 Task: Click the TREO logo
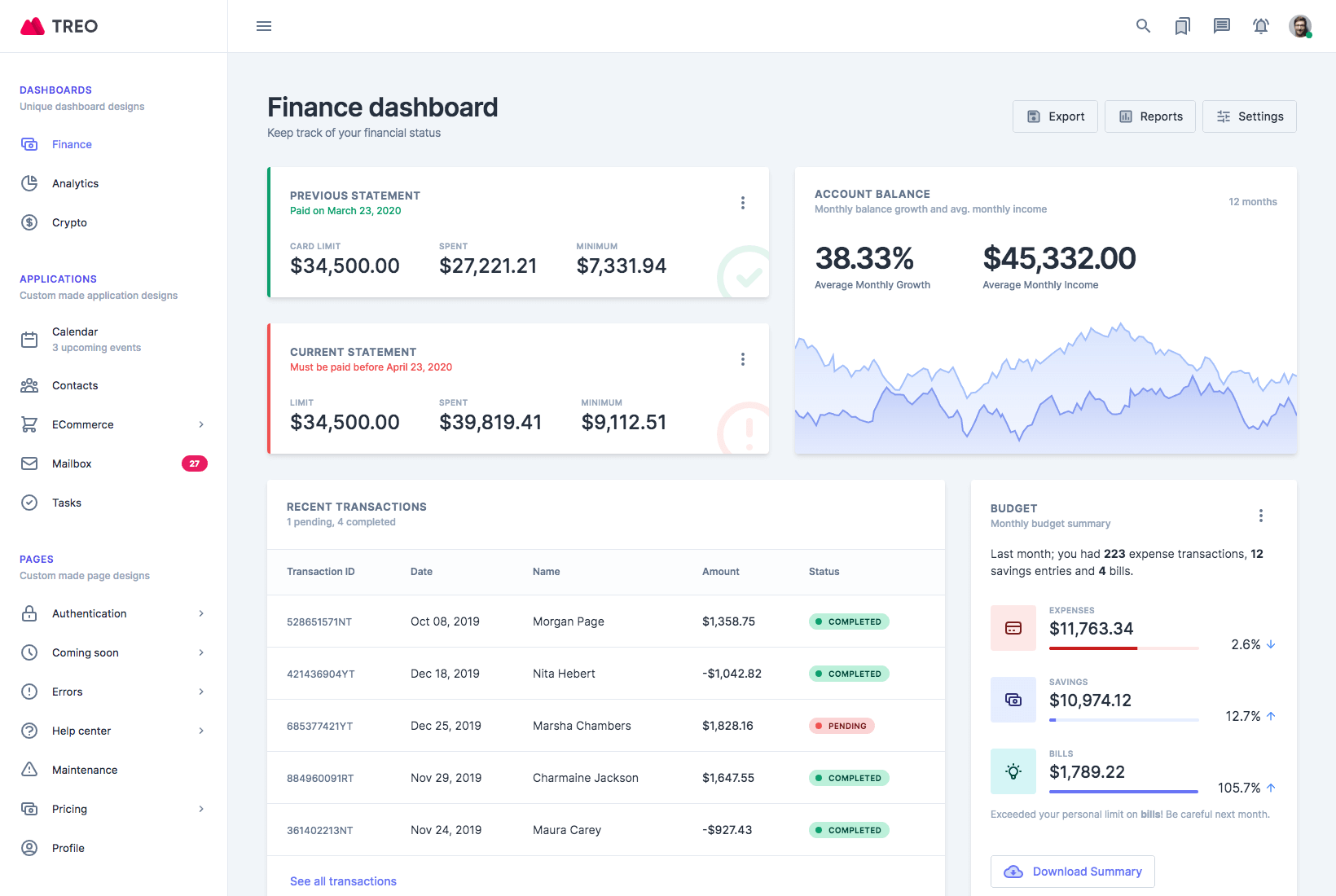(59, 26)
